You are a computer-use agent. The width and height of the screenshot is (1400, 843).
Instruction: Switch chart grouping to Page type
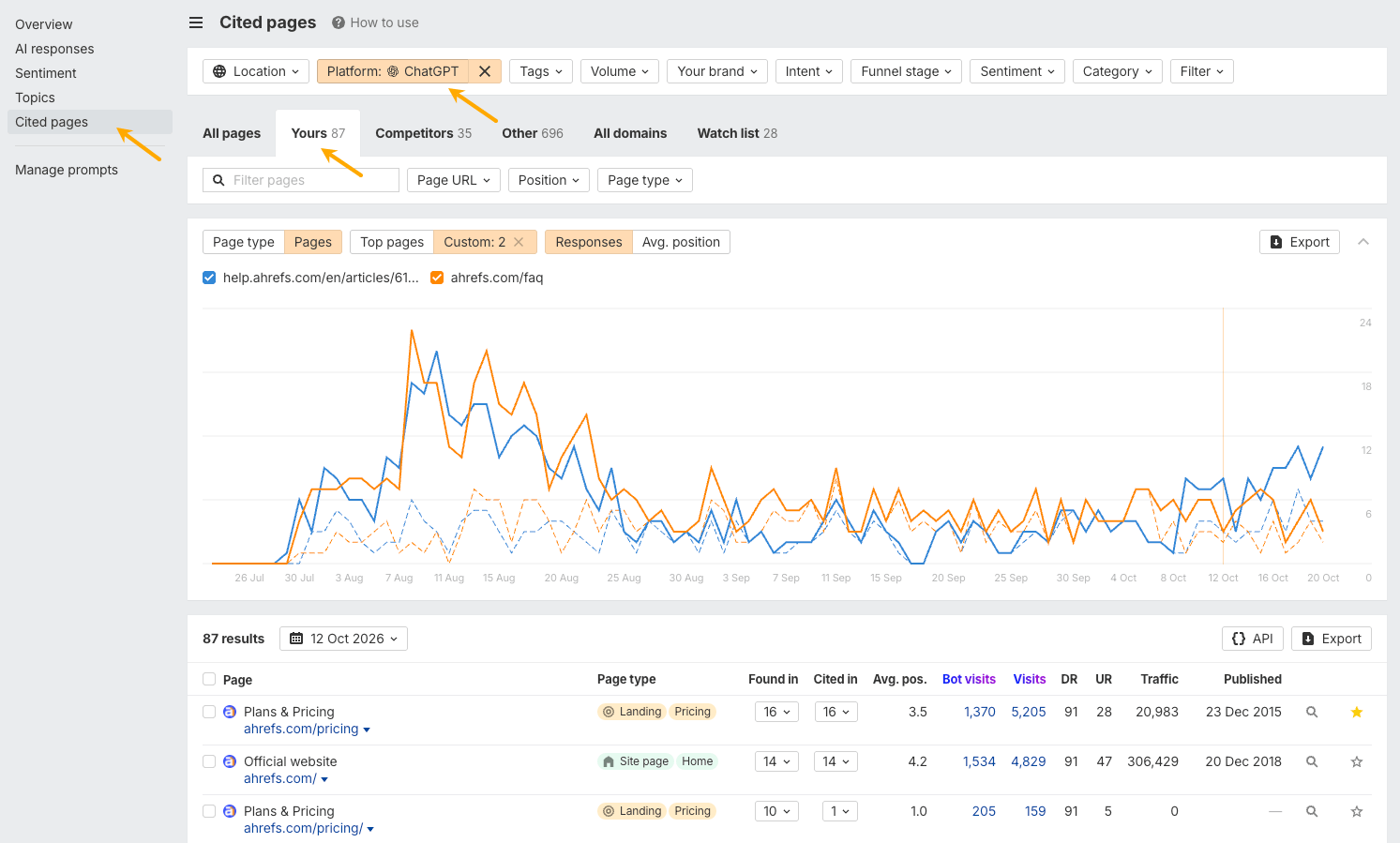(x=244, y=242)
